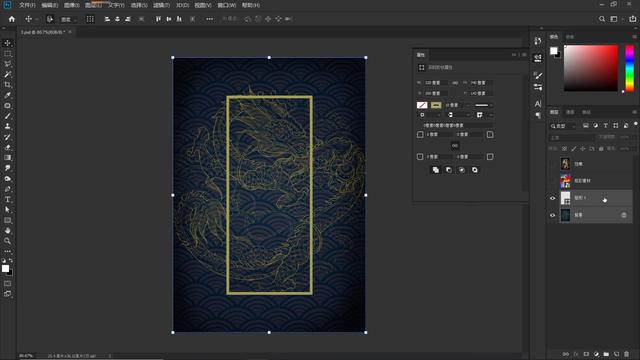Select the Rectangle shape tool

7,220
